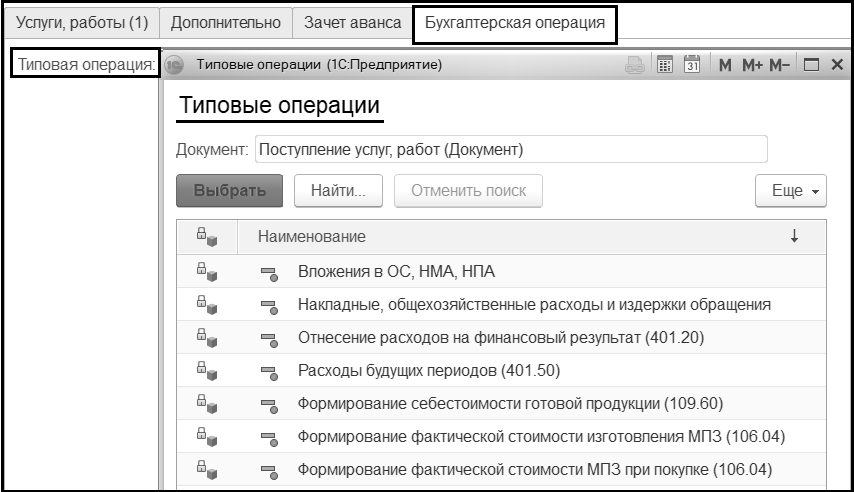854x492 pixels.
Task: Click the 1C logo icon in title bar
Action: [x=175, y=65]
